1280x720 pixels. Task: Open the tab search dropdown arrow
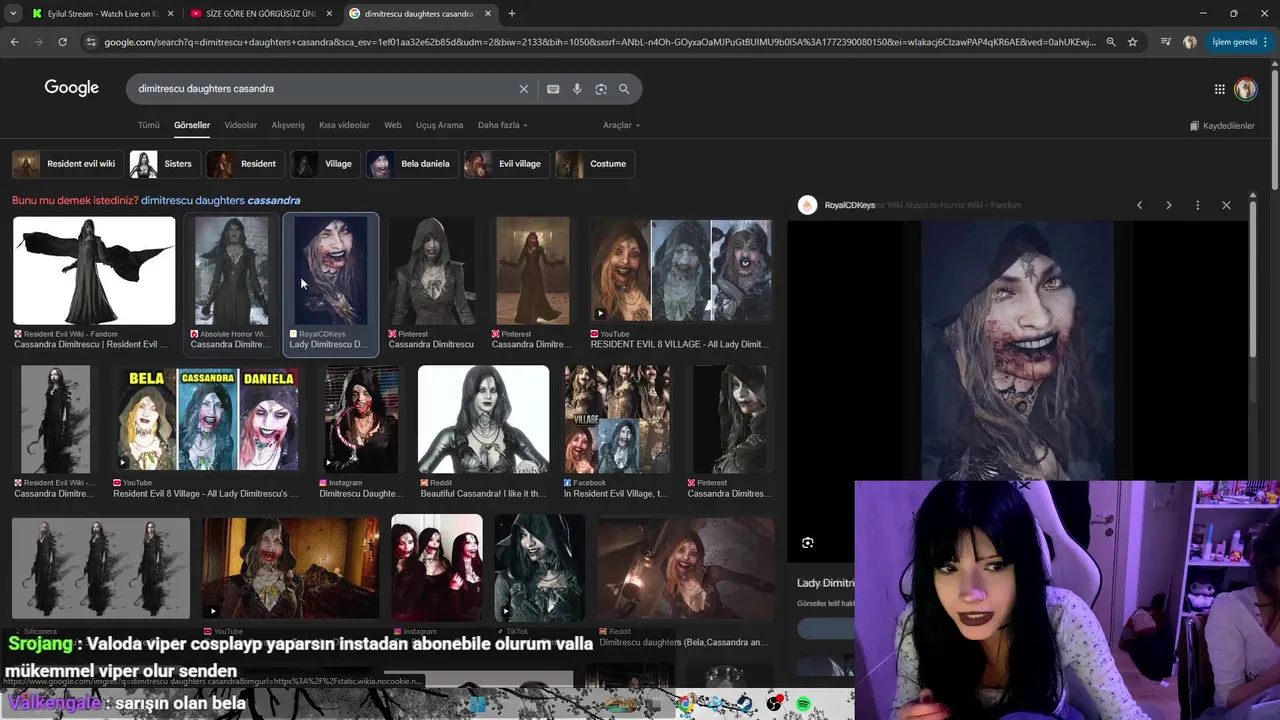pos(13,14)
